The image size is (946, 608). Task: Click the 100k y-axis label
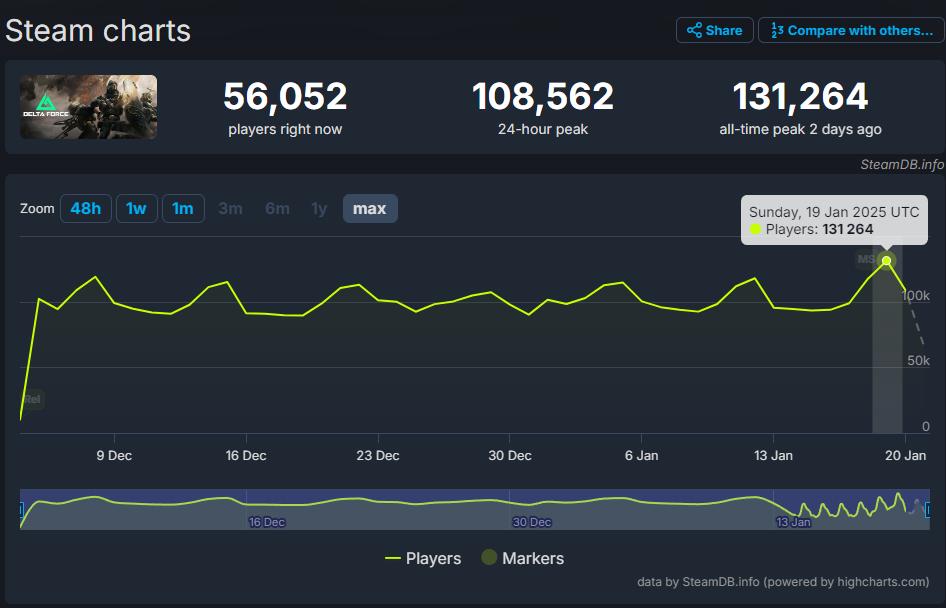[x=916, y=296]
